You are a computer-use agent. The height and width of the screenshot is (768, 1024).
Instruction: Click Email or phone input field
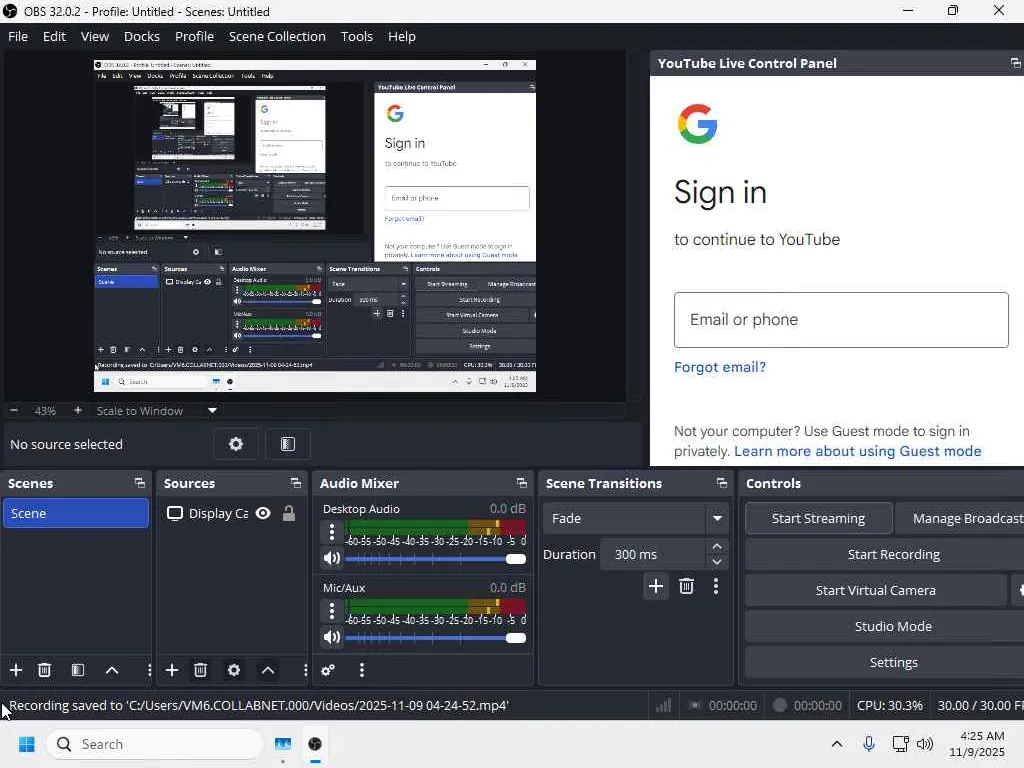pos(841,320)
